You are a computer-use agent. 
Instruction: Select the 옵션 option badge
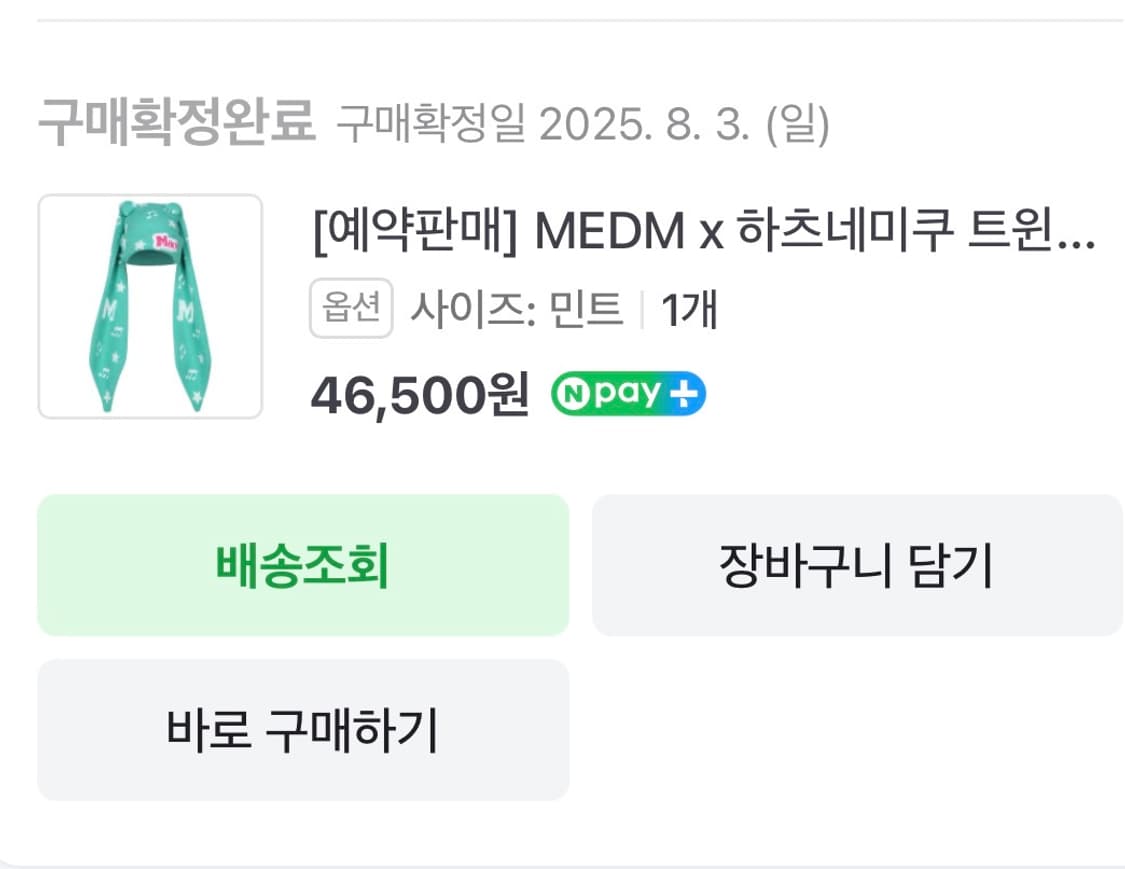click(x=351, y=308)
